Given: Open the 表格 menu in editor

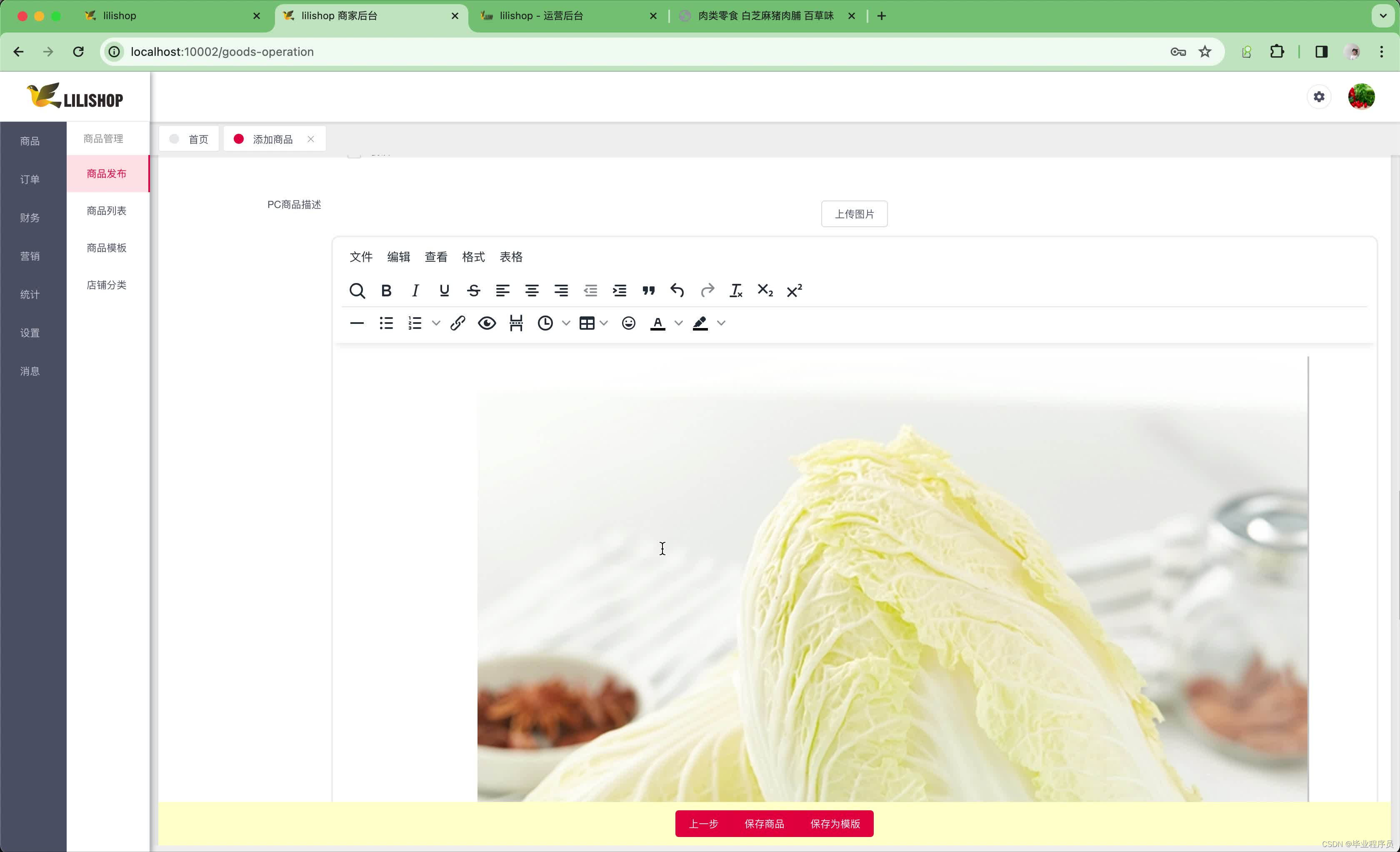Looking at the screenshot, I should (x=511, y=257).
